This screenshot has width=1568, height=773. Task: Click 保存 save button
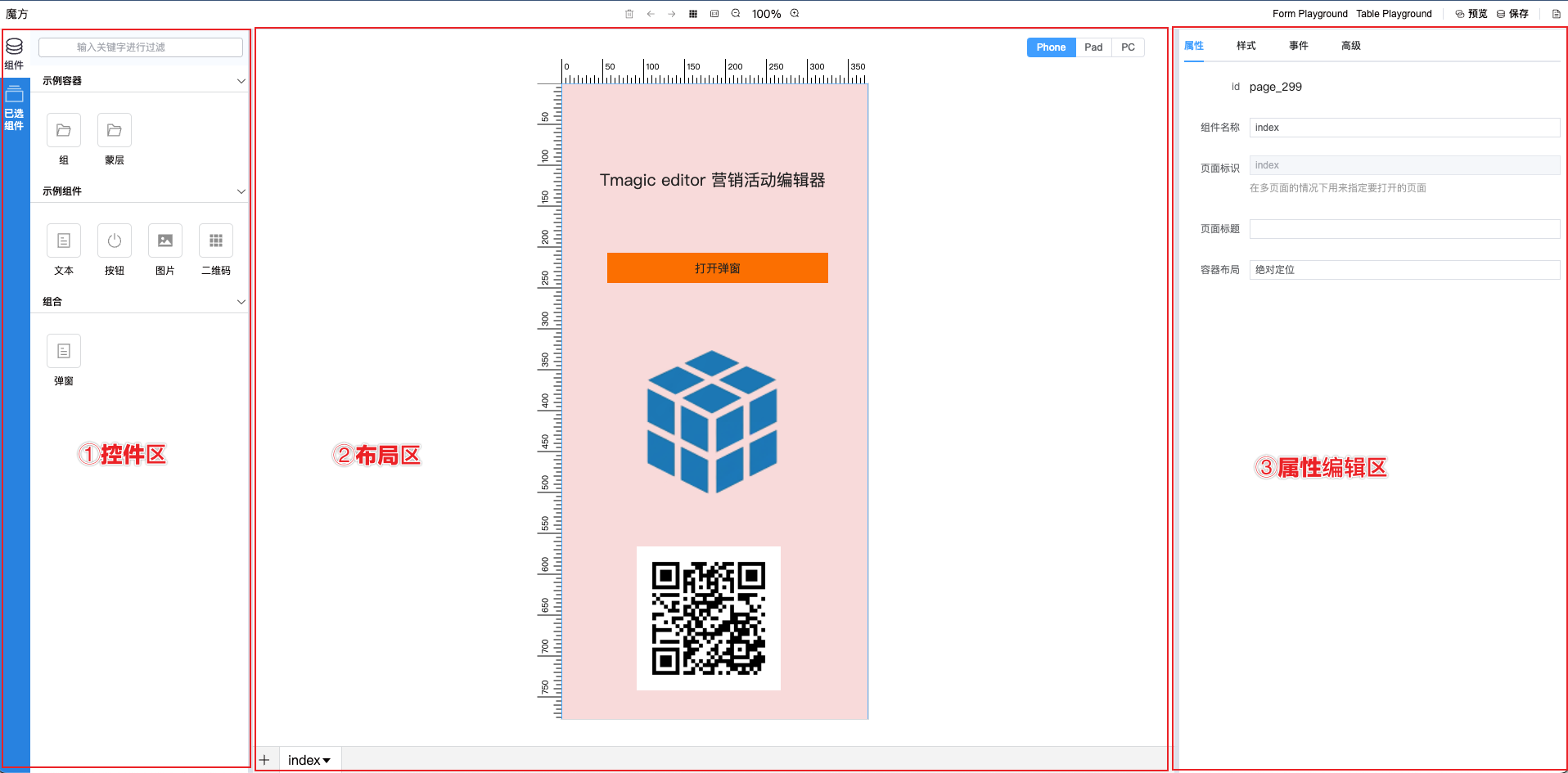coord(1512,14)
